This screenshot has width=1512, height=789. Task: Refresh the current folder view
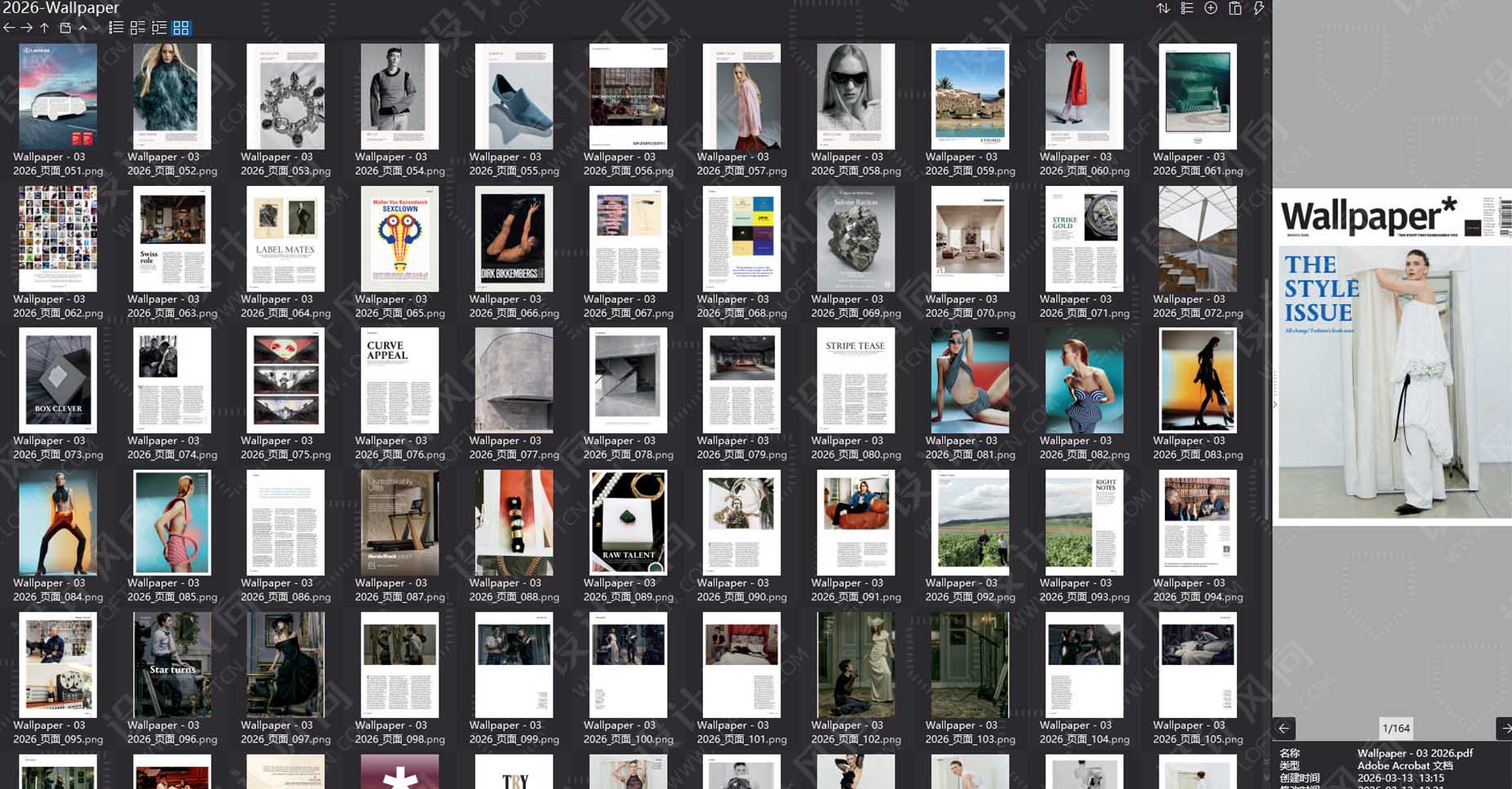[64, 28]
